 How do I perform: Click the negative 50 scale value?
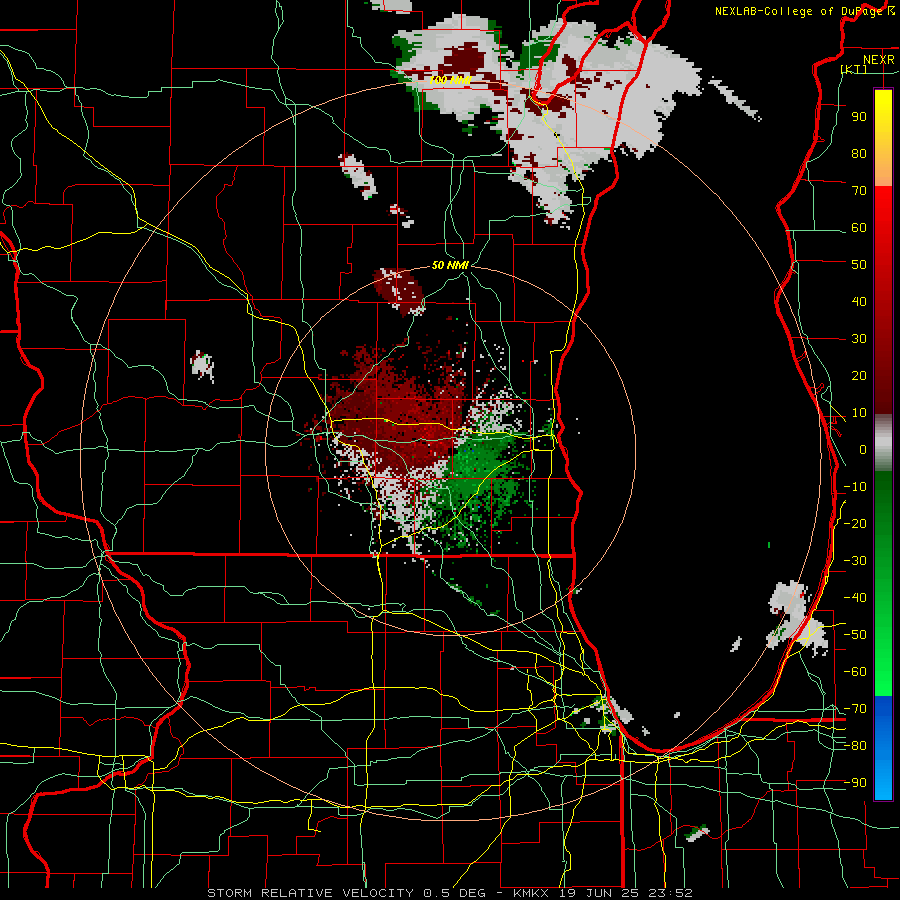click(x=855, y=635)
